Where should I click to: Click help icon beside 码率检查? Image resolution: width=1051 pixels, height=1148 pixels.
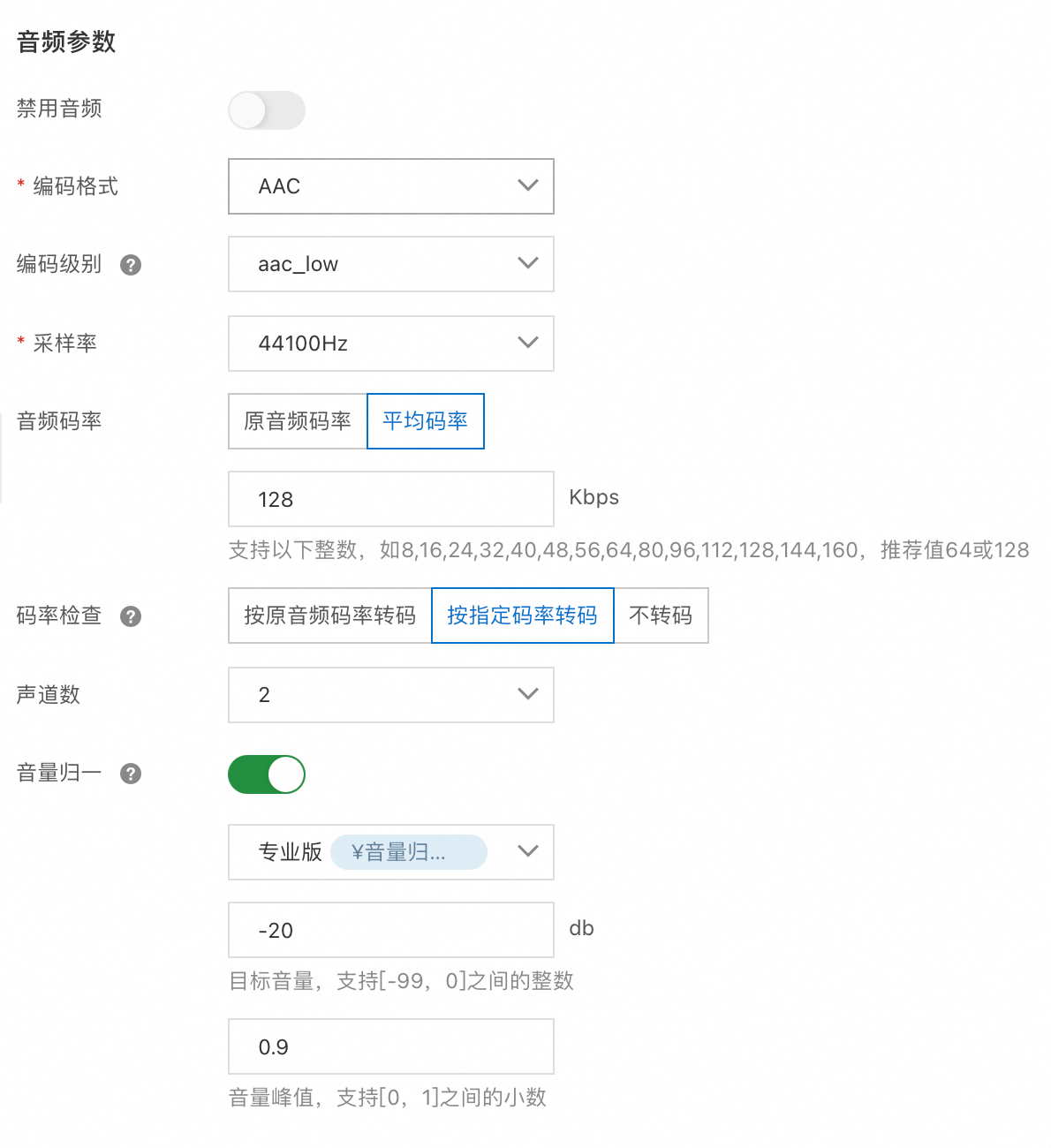(x=131, y=616)
